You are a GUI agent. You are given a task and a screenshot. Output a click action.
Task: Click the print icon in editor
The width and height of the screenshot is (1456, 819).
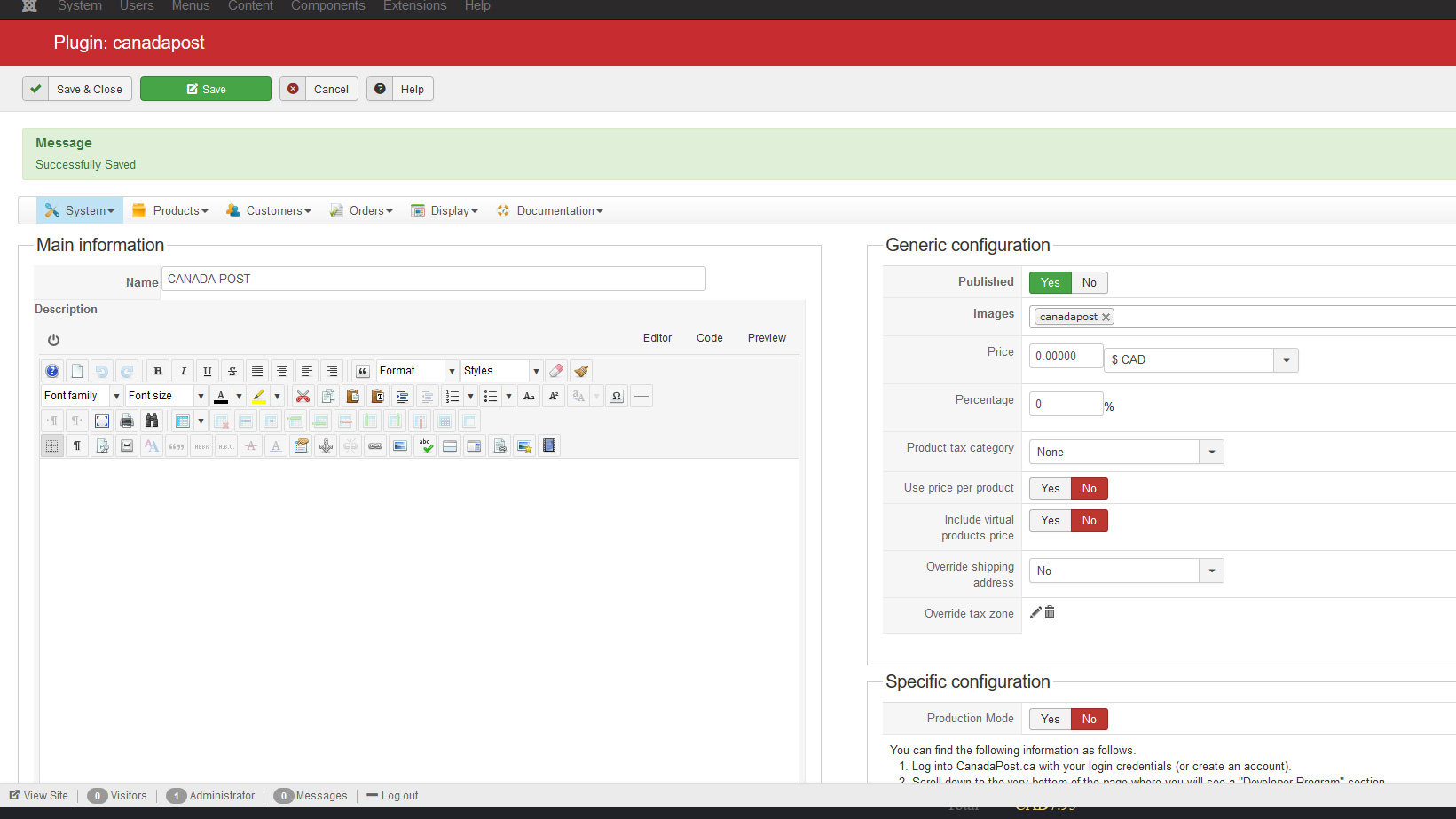(127, 421)
